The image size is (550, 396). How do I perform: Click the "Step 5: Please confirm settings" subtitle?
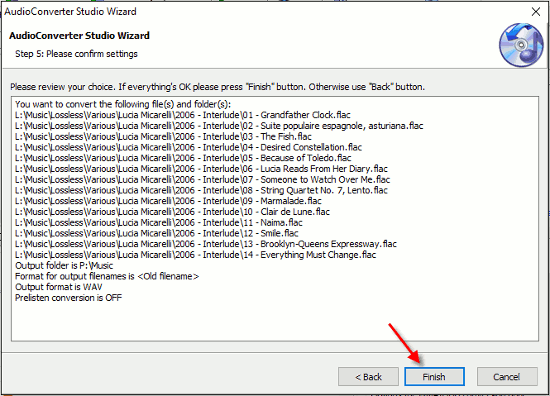tap(76, 54)
